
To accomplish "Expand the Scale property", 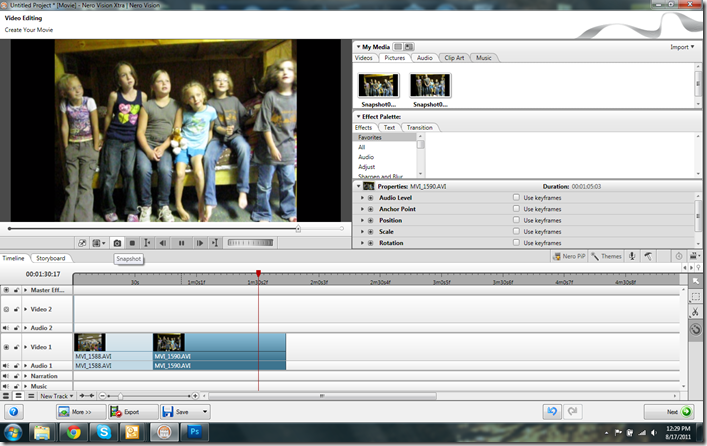I will coord(362,231).
